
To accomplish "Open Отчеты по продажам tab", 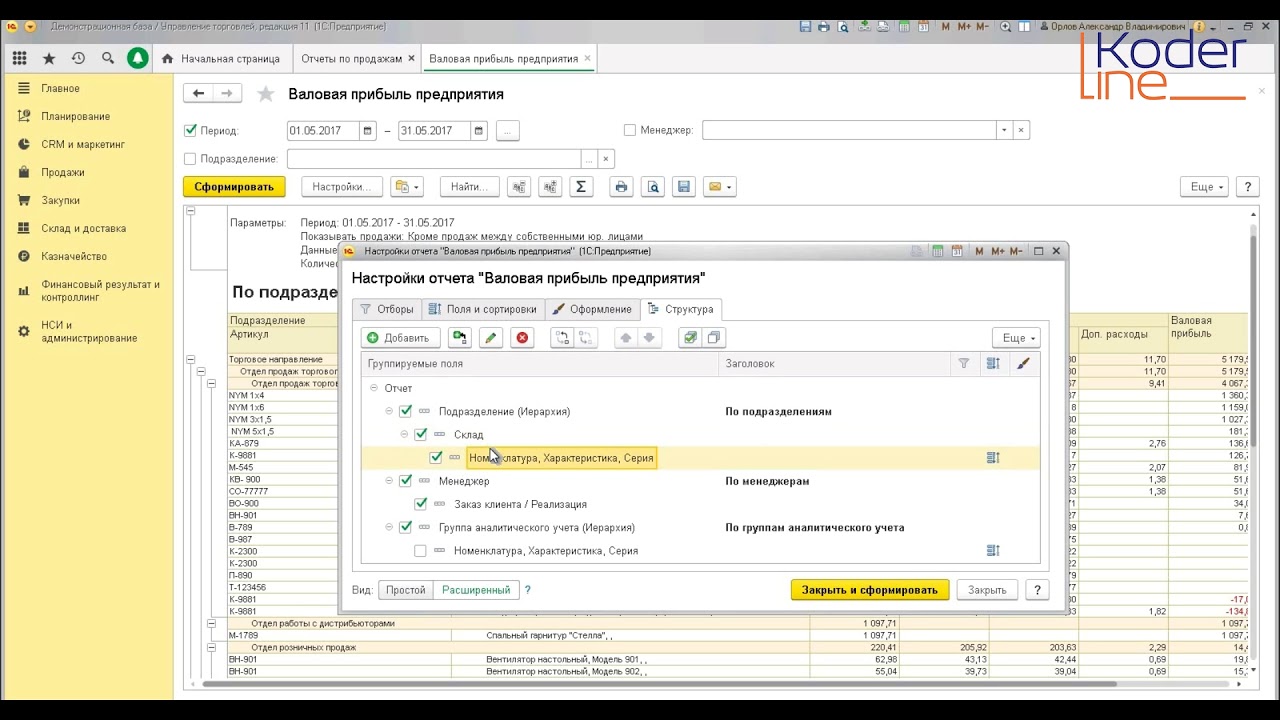I will [x=352, y=59].
